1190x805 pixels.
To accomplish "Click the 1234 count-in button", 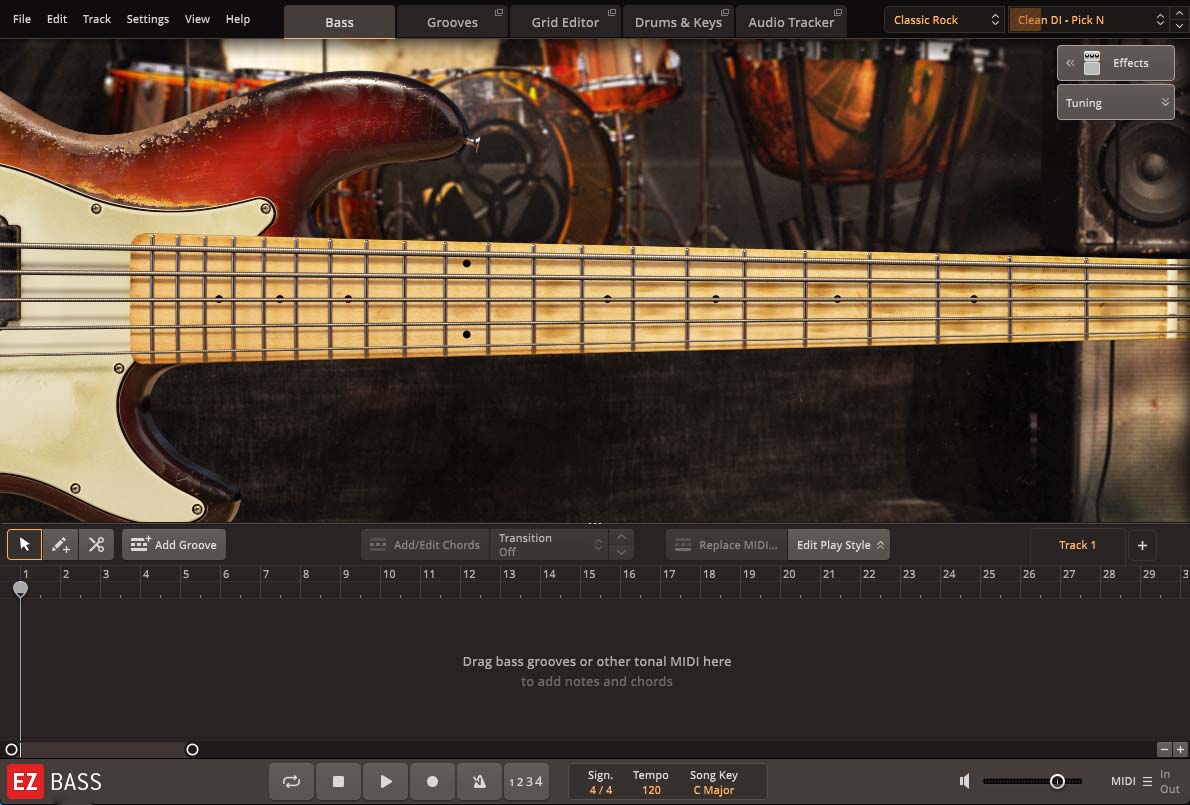I will [526, 781].
